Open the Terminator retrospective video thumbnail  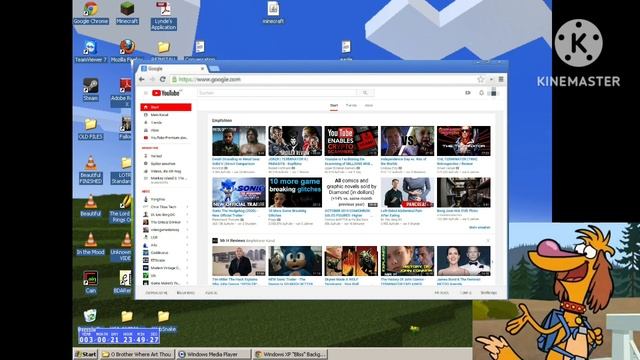pyautogui.click(x=464, y=141)
